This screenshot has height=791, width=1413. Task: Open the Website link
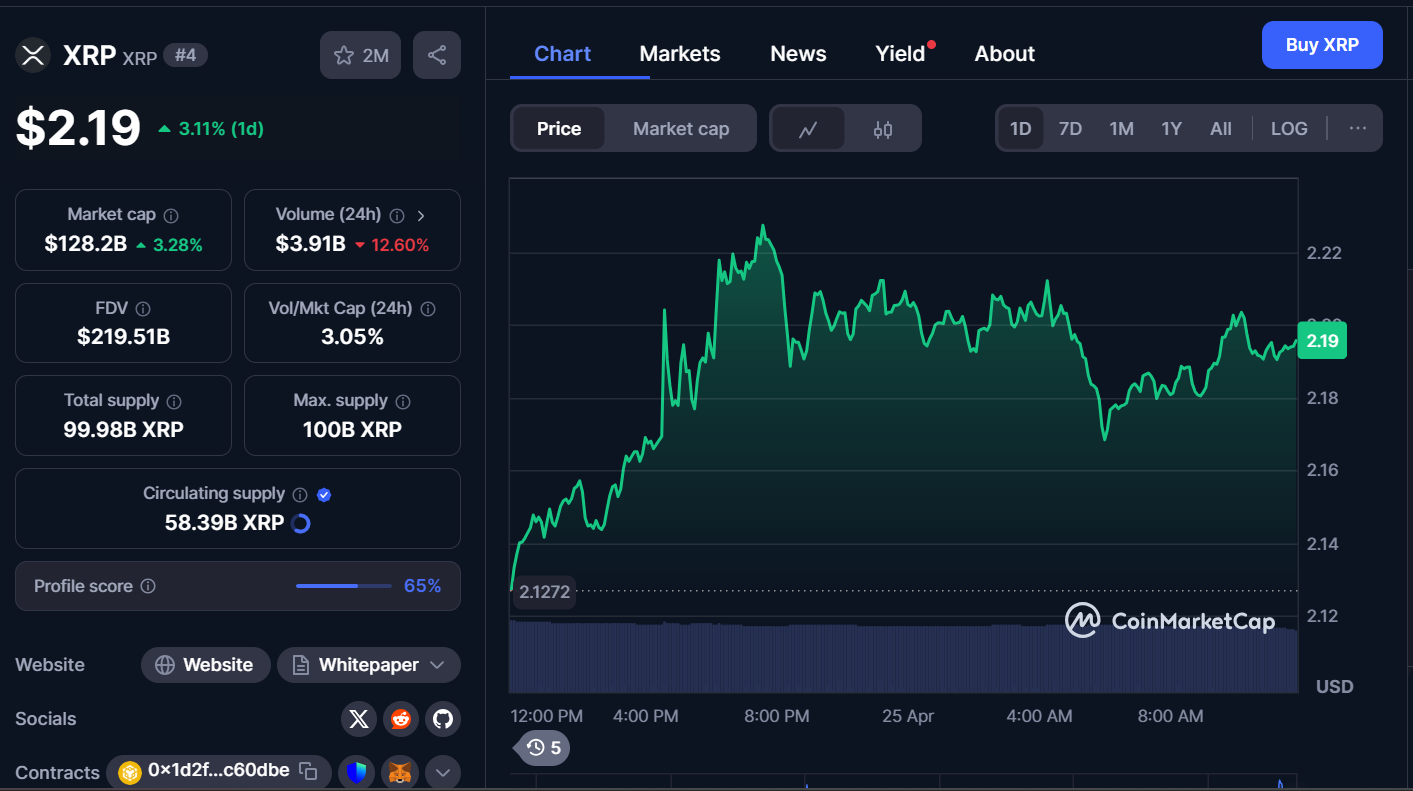click(205, 665)
